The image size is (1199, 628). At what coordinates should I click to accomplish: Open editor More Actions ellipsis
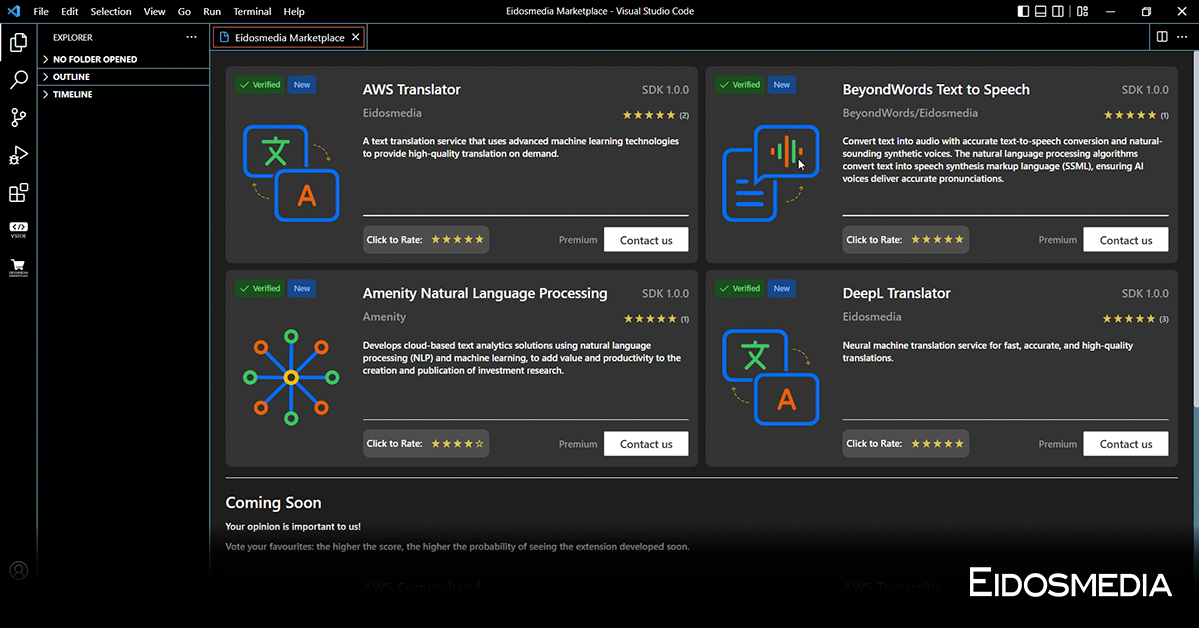click(1181, 37)
